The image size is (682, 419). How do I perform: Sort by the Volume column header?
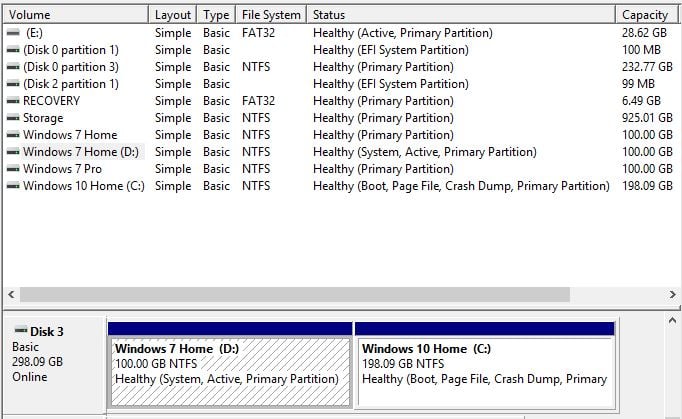[76, 15]
